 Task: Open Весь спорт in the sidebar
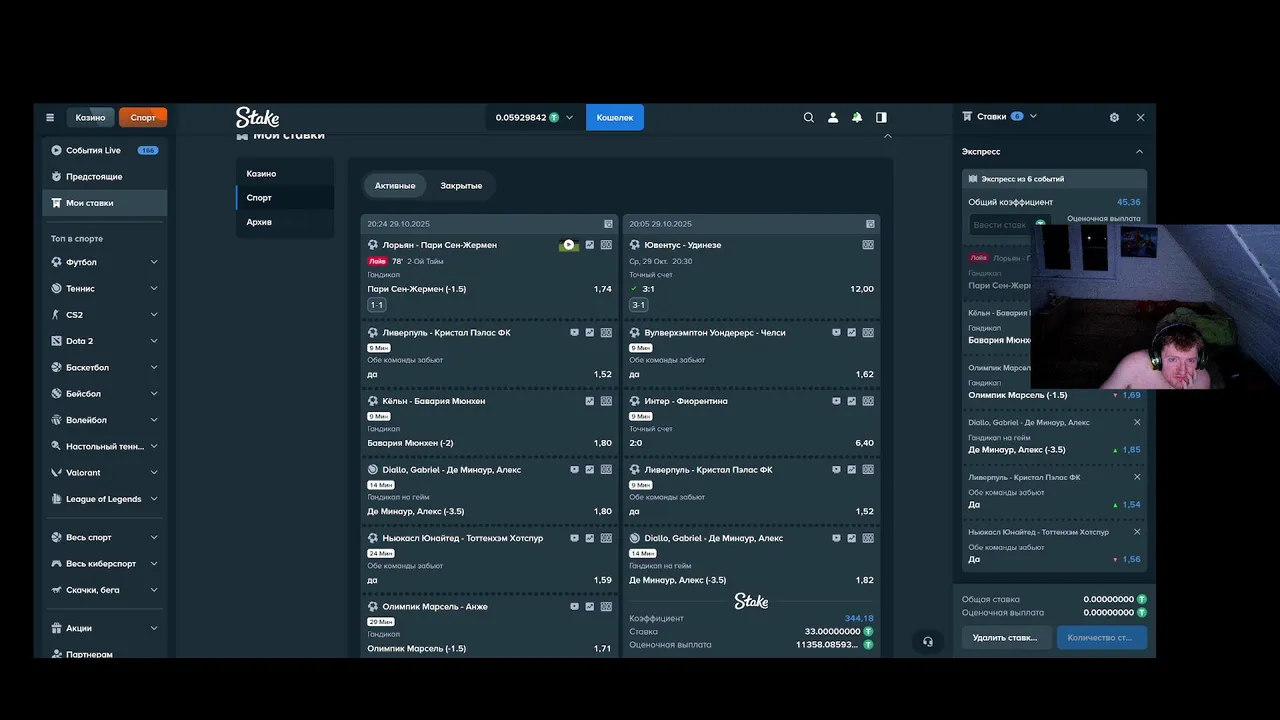[105, 537]
